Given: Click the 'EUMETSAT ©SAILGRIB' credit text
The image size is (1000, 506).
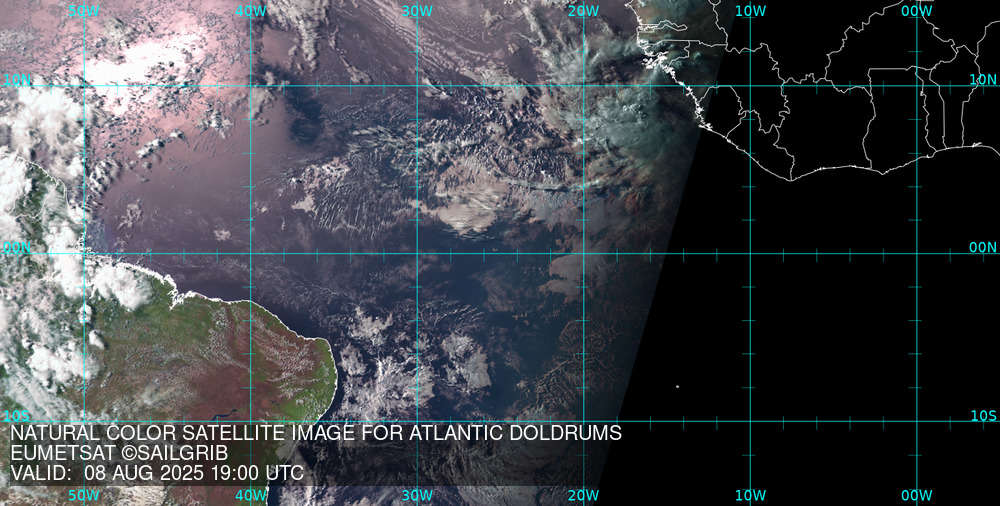Looking at the screenshot, I should click(x=119, y=453).
